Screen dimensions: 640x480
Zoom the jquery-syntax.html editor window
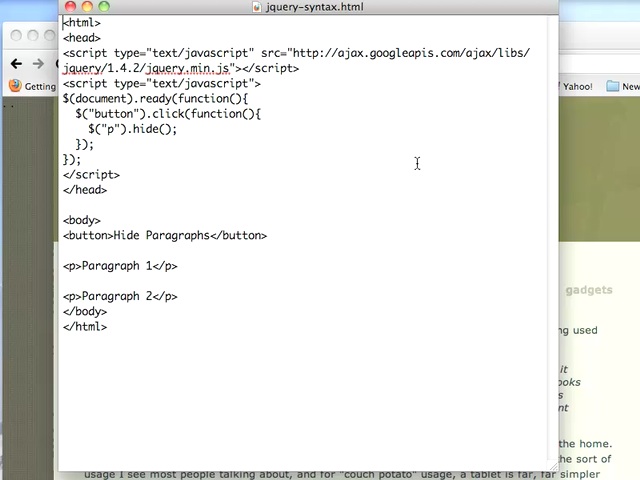click(x=104, y=6)
